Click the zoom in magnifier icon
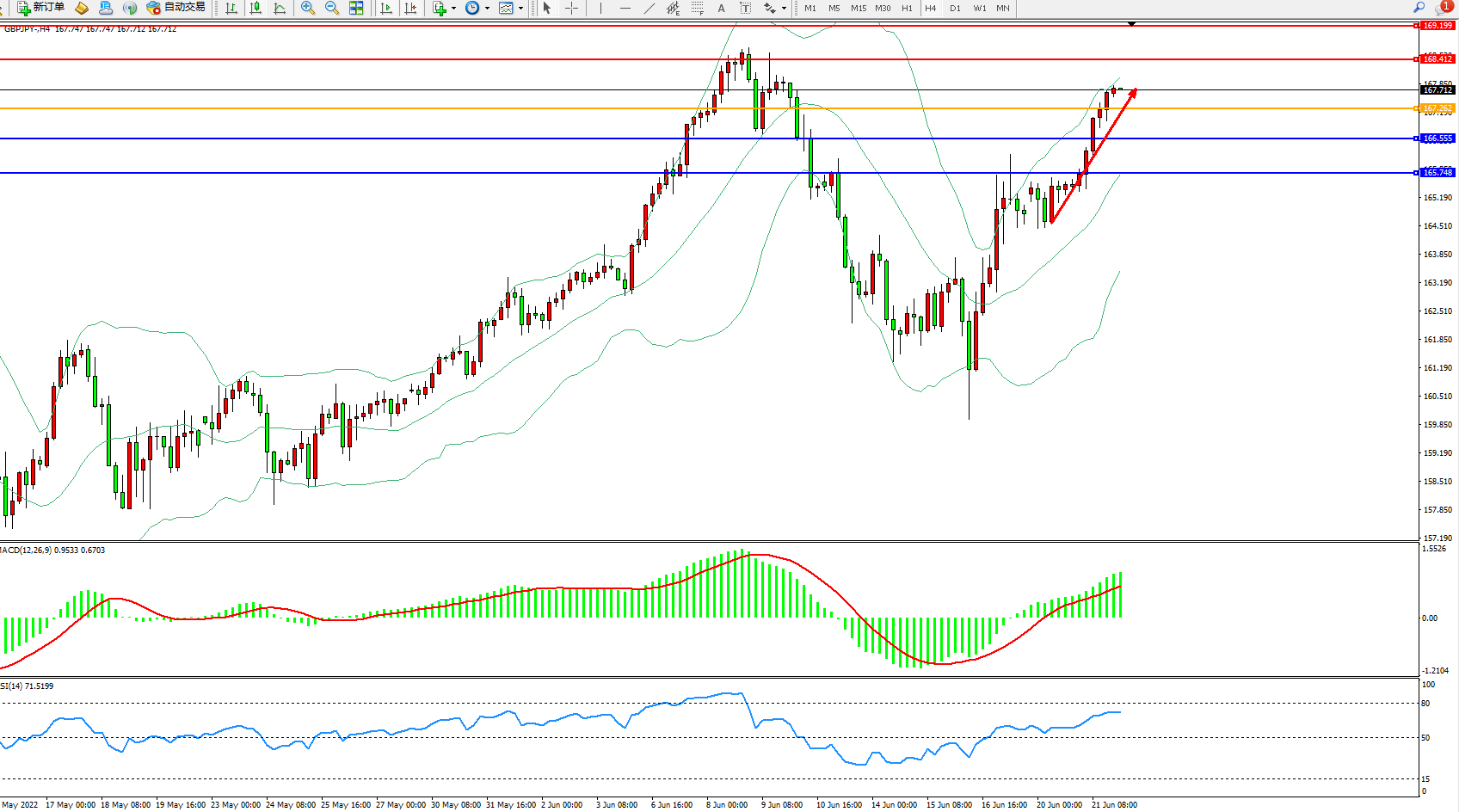Viewport: 1459px width, 812px height. point(307,8)
